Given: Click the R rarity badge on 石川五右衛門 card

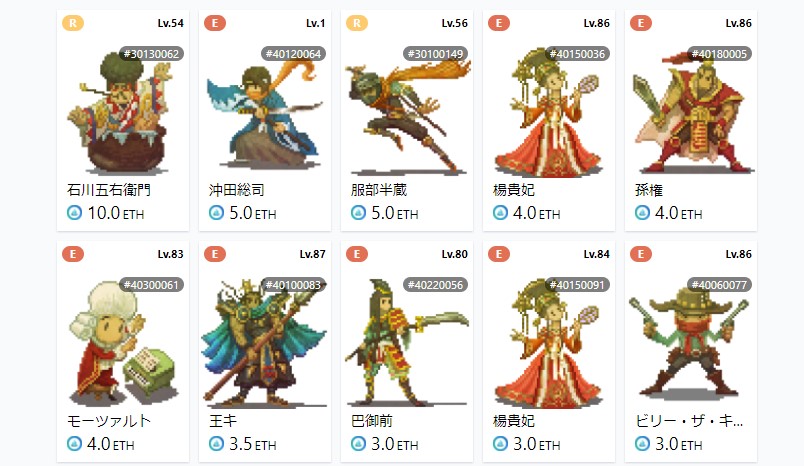Looking at the screenshot, I should pos(73,23).
